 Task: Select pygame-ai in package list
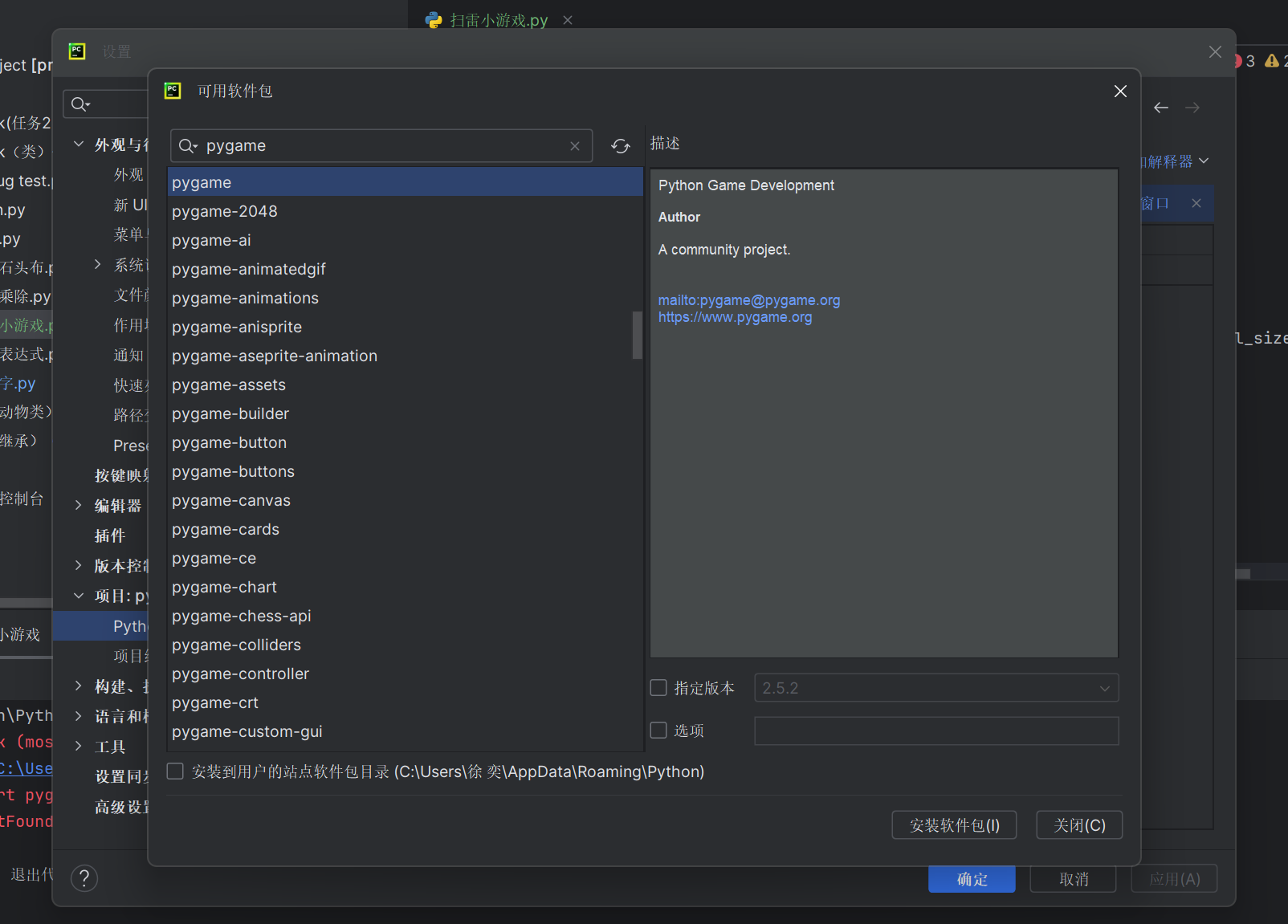(406, 240)
